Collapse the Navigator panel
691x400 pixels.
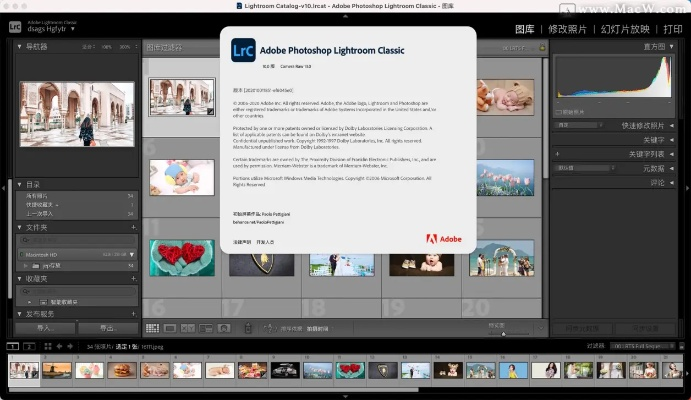pyautogui.click(x=21, y=46)
